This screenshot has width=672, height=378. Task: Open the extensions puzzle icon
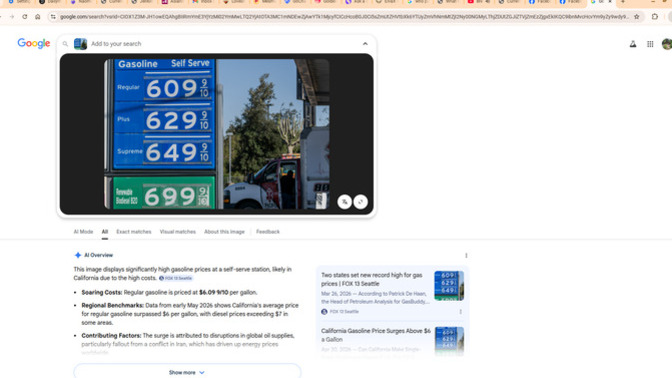[655, 17]
